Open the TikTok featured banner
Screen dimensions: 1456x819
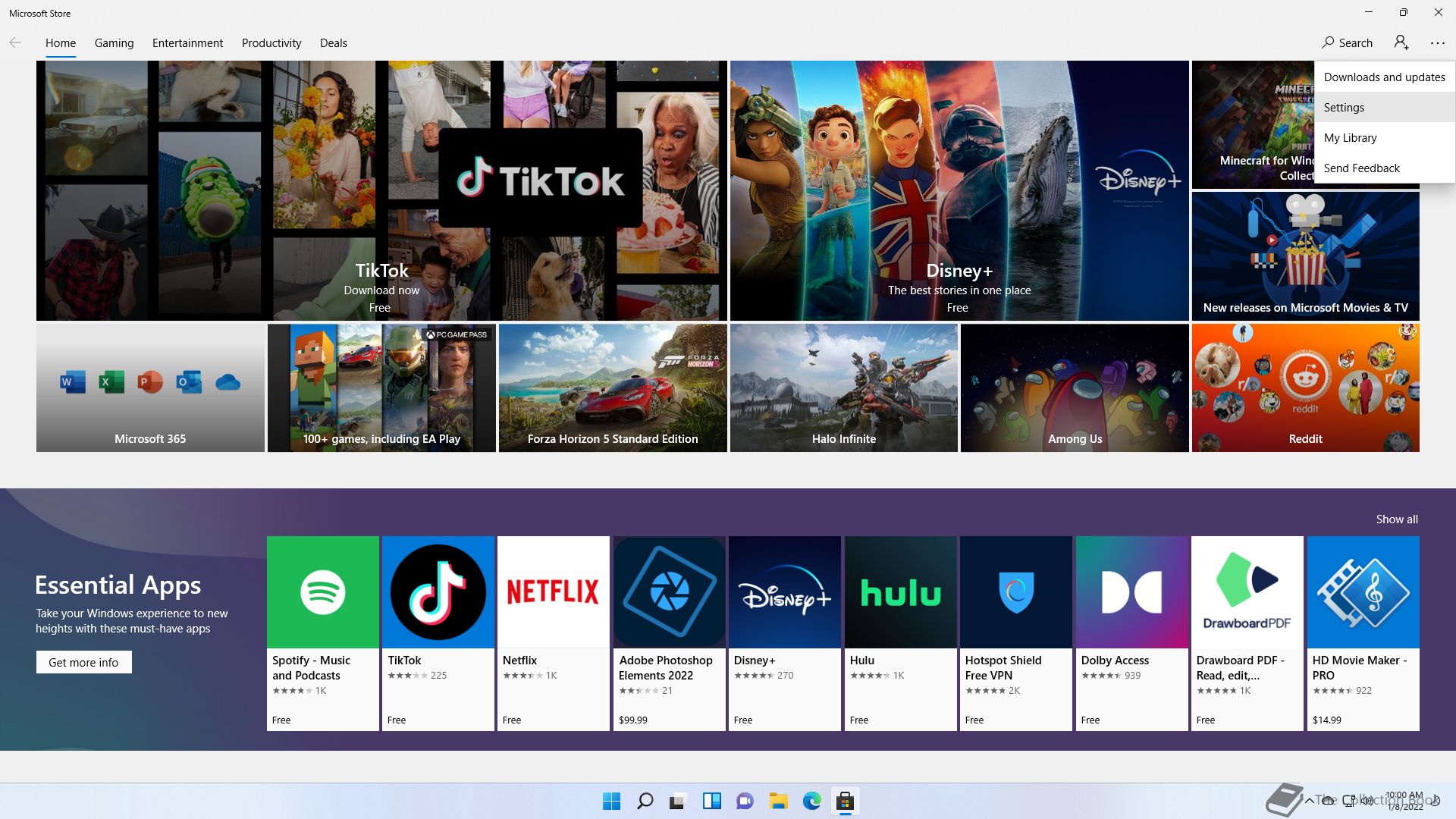click(381, 190)
